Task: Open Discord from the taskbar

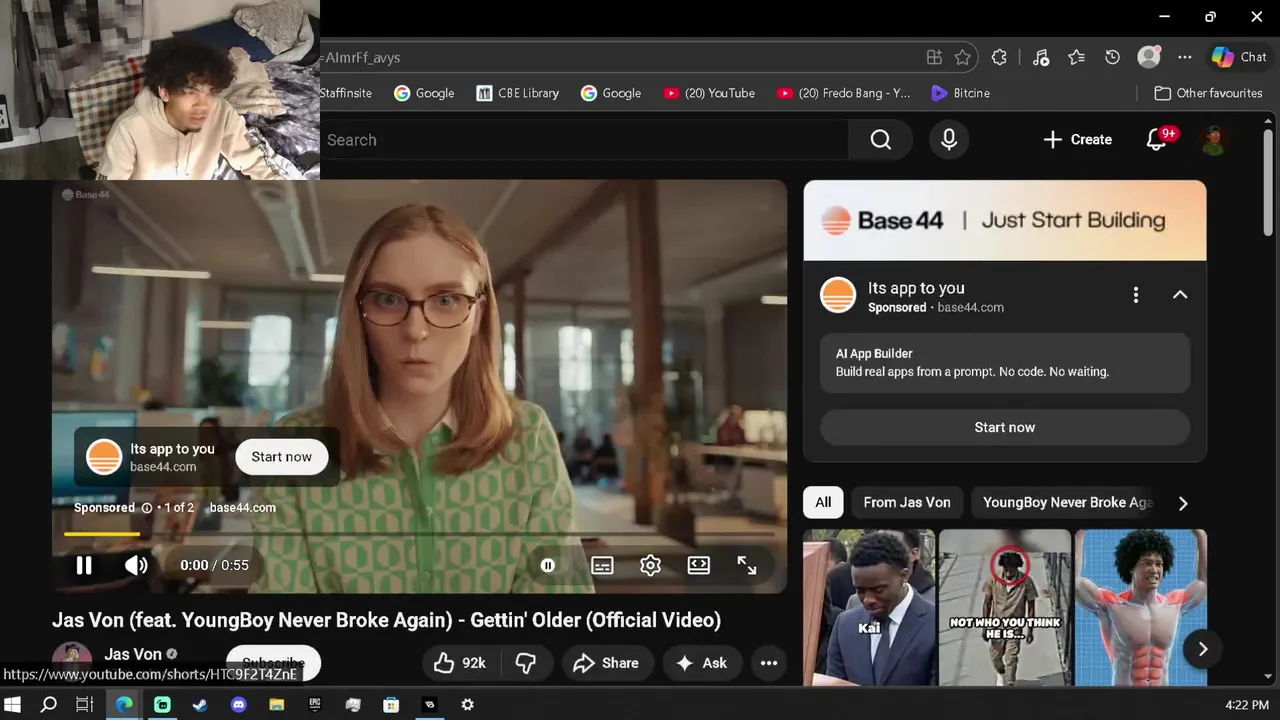Action: [238, 705]
